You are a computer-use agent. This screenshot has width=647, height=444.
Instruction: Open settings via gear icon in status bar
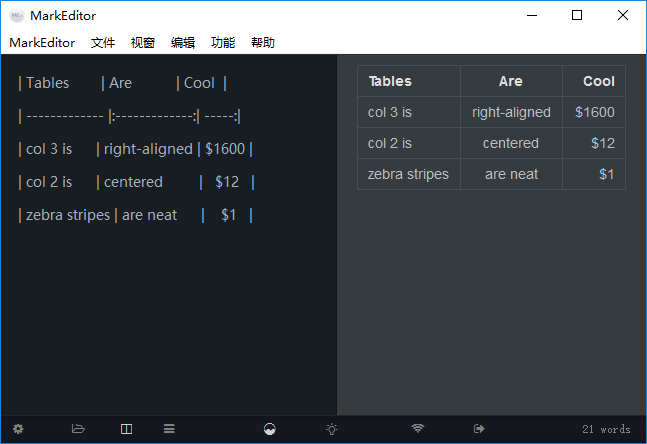pos(18,429)
